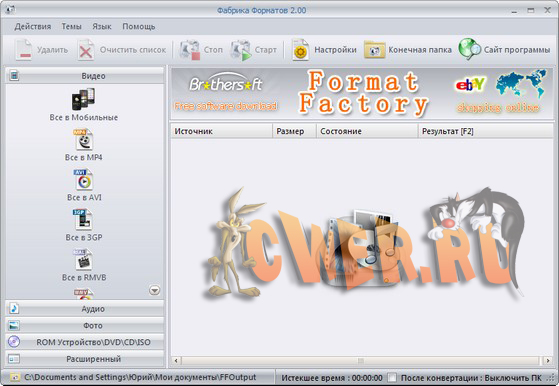The width and height of the screenshot is (559, 386).
Task: Select the Все в Мобильные icon
Action: [83, 99]
